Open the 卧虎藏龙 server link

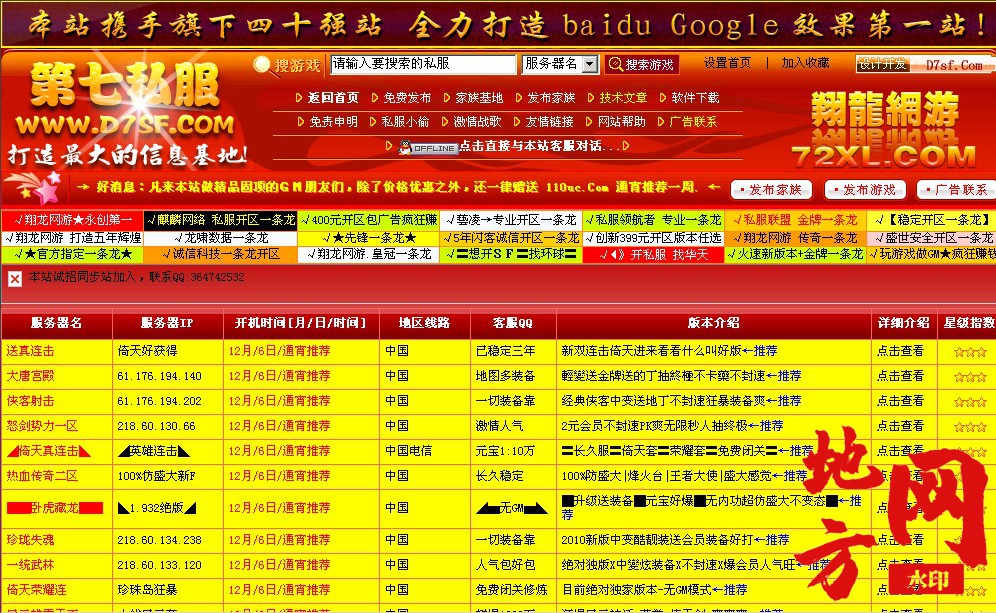tap(55, 508)
